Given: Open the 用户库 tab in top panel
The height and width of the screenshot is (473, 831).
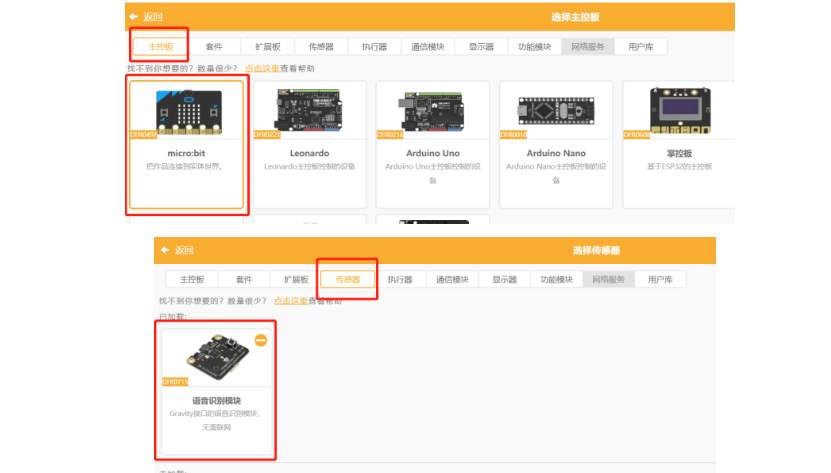Looking at the screenshot, I should coord(641,47).
